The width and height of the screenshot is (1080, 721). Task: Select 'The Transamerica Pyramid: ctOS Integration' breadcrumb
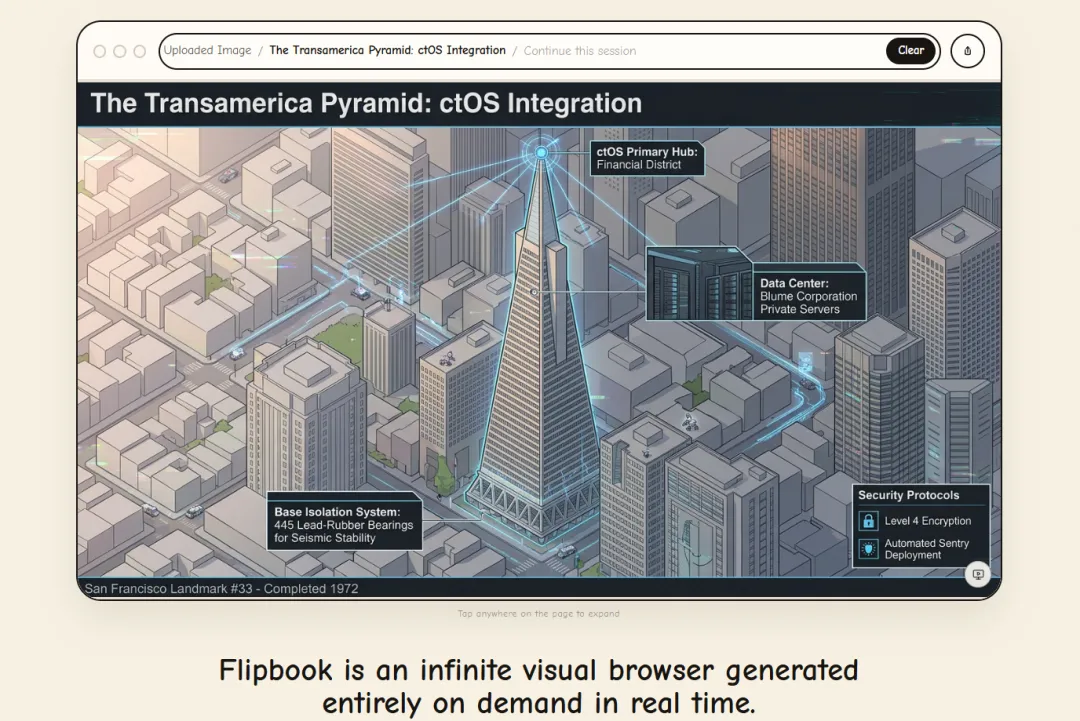pyautogui.click(x=387, y=50)
